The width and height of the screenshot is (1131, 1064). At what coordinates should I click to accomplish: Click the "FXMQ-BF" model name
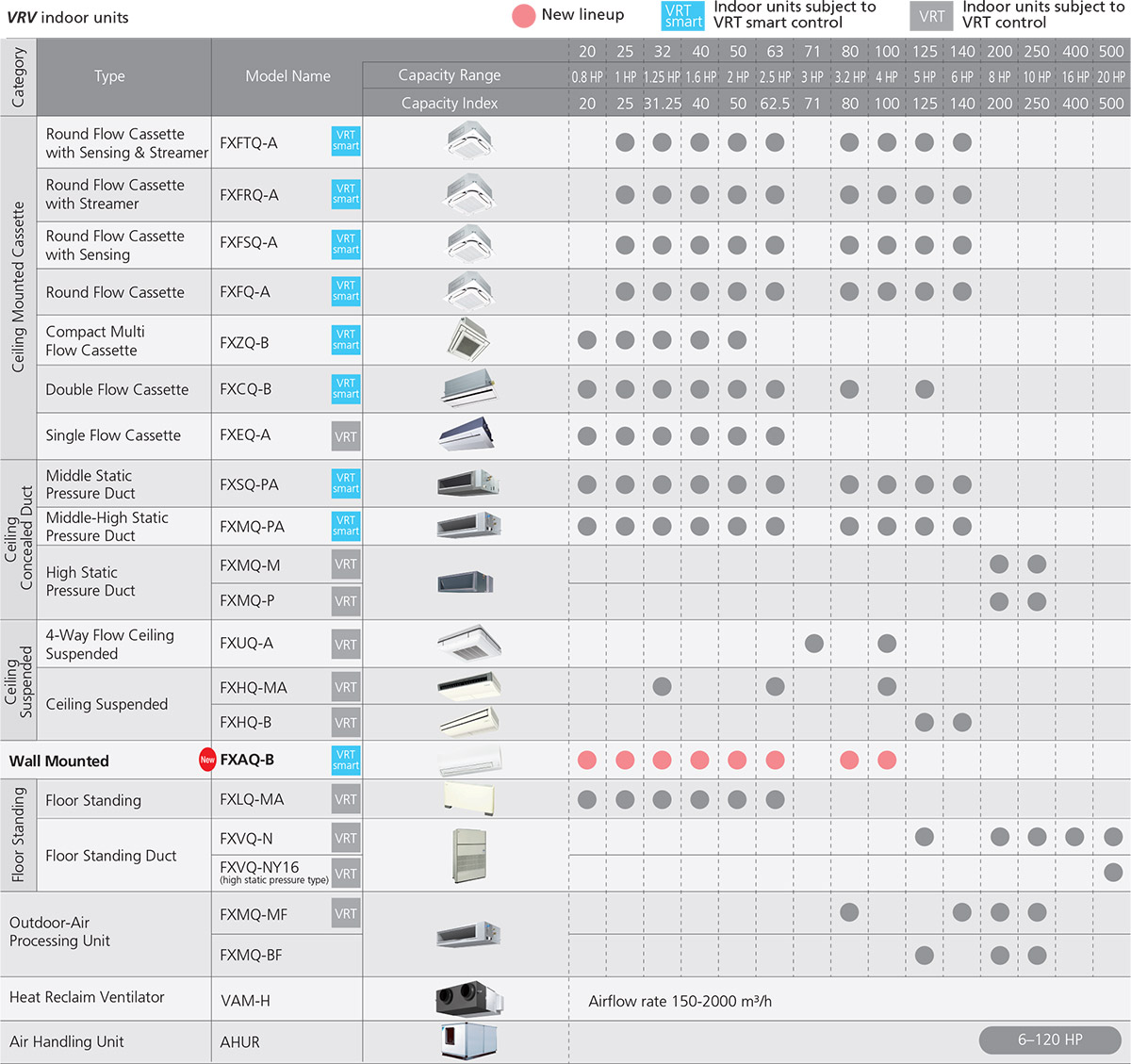[251, 955]
